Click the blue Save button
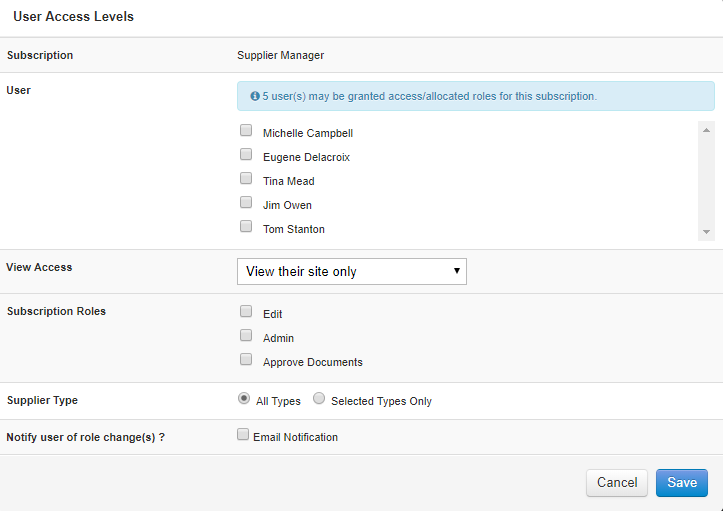Image resolution: width=723 pixels, height=511 pixels. (x=681, y=483)
